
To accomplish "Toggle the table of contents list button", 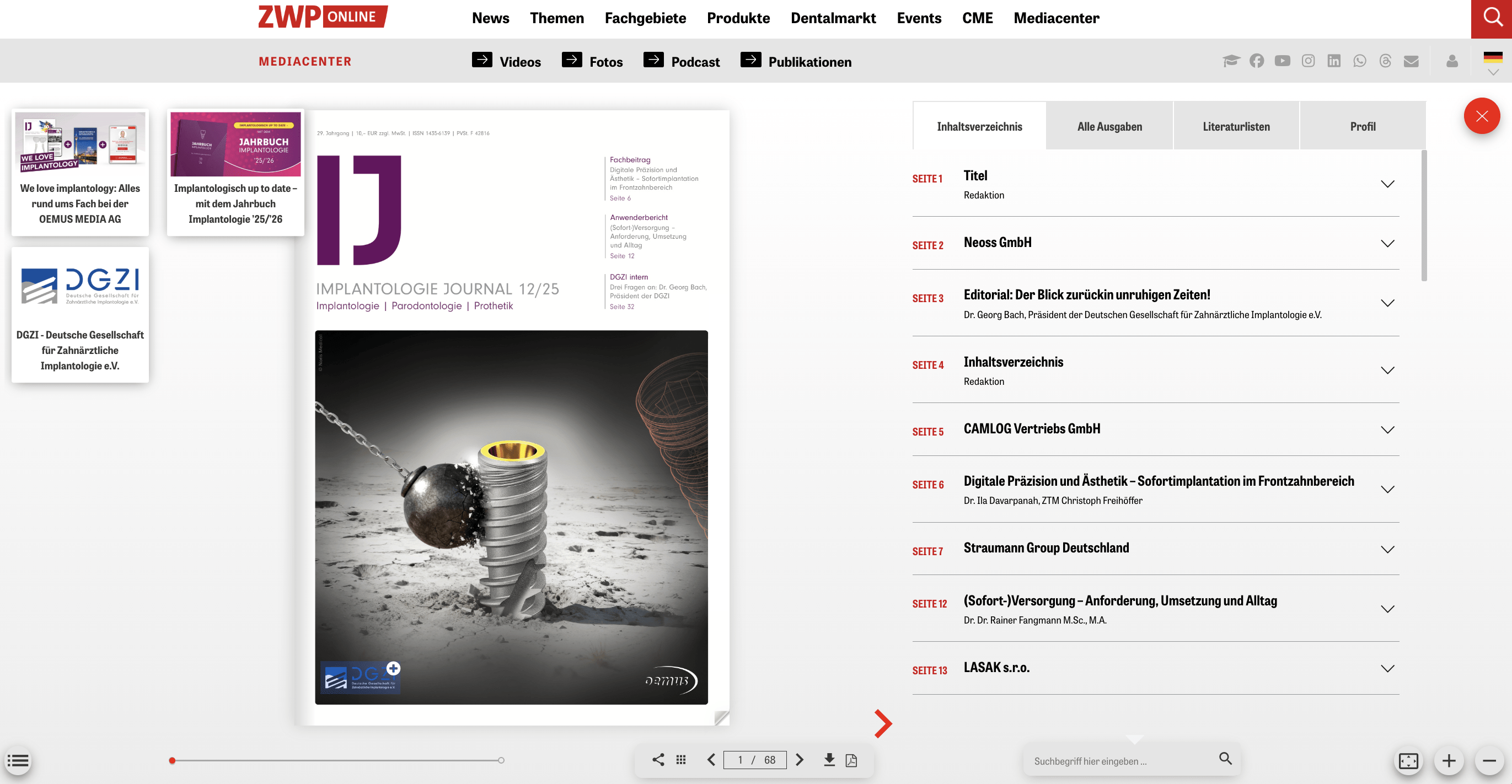I will (18, 761).
